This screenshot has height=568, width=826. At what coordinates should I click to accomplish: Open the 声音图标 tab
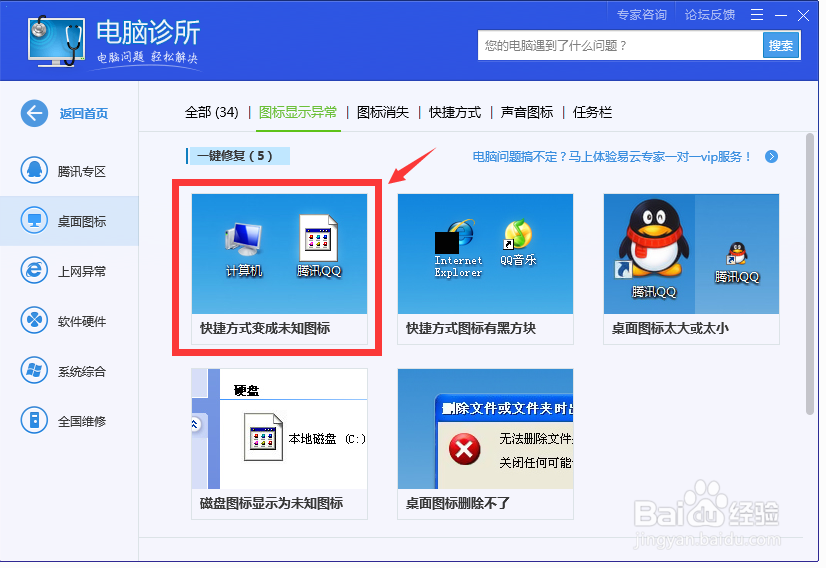tap(527, 112)
